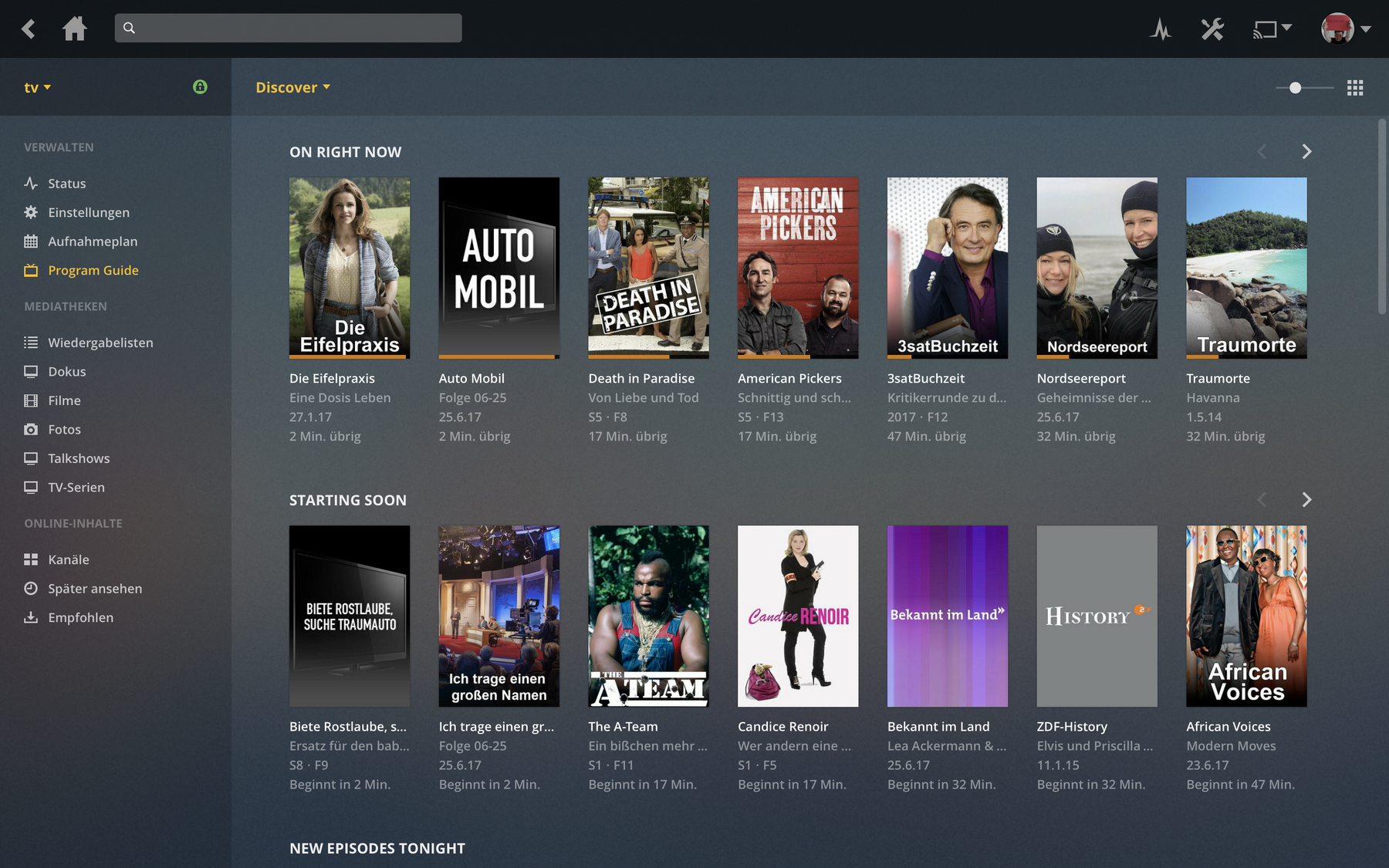
Task: Open Auto Mobil poster
Action: tap(499, 268)
